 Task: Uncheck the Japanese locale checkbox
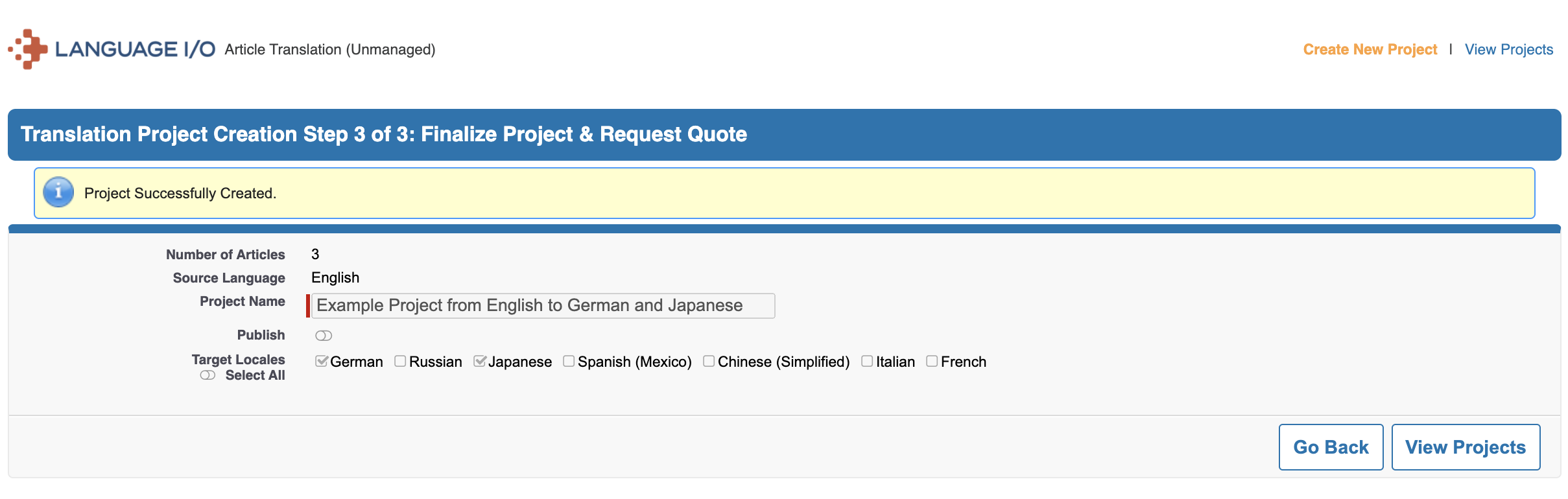[x=479, y=362]
